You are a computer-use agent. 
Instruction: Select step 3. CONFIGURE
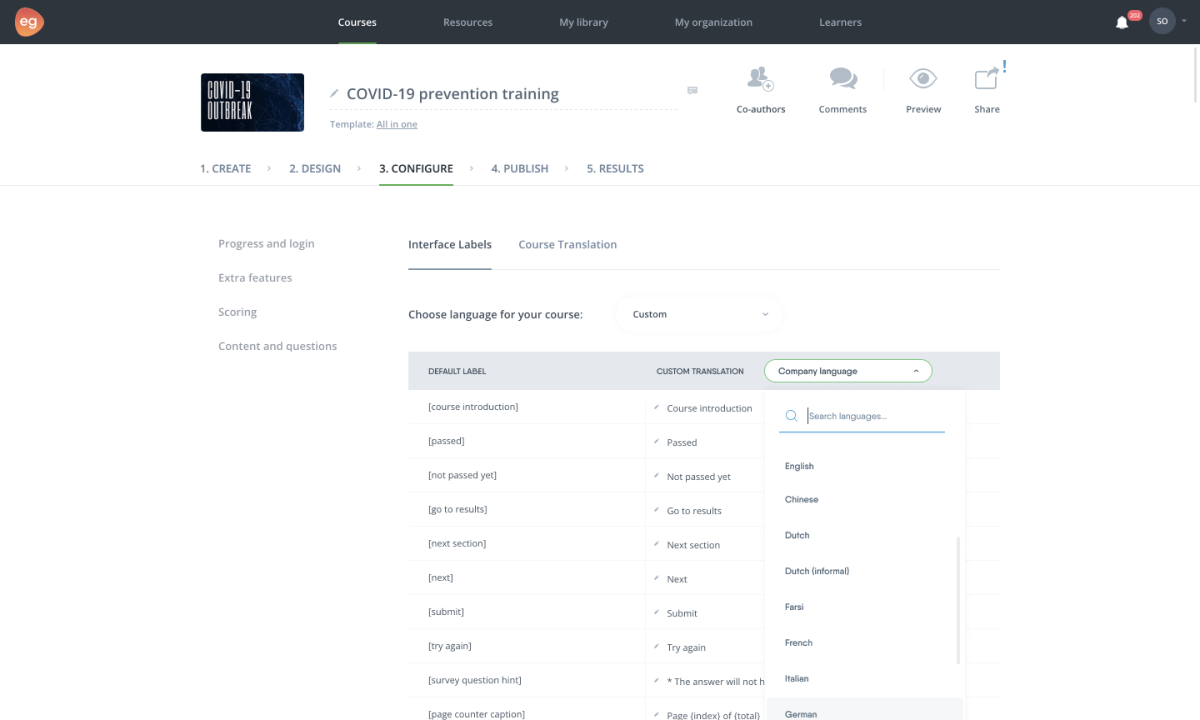416,168
